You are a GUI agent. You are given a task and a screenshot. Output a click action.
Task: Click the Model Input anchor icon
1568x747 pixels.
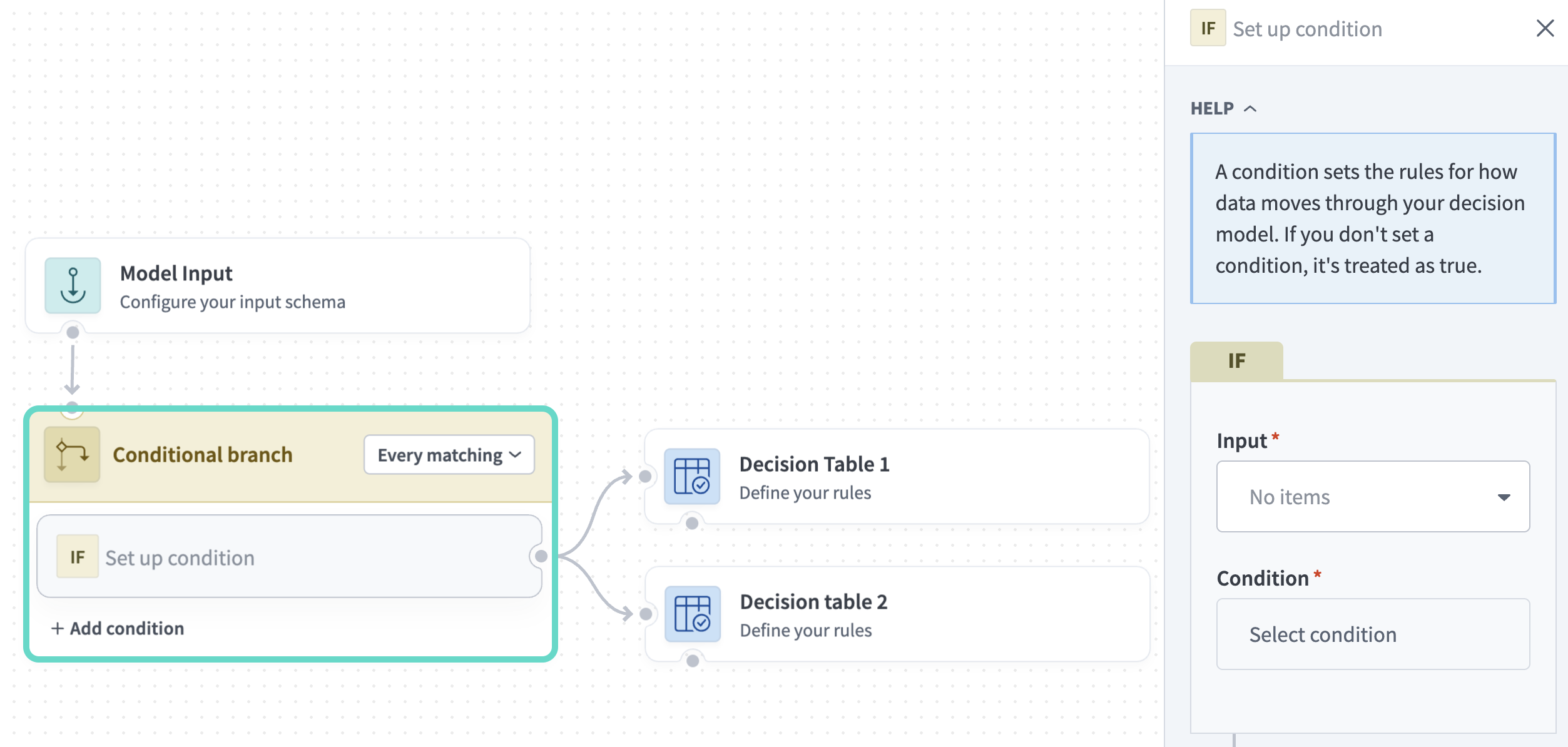pyautogui.click(x=72, y=285)
